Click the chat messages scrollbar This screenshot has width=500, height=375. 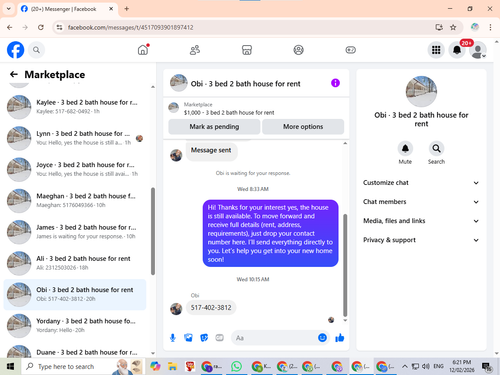click(345, 265)
